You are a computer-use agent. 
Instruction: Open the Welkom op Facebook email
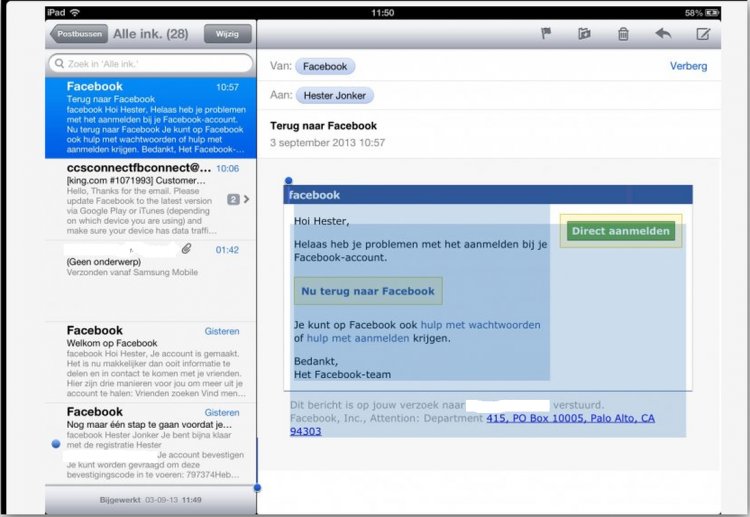pyautogui.click(x=151, y=362)
